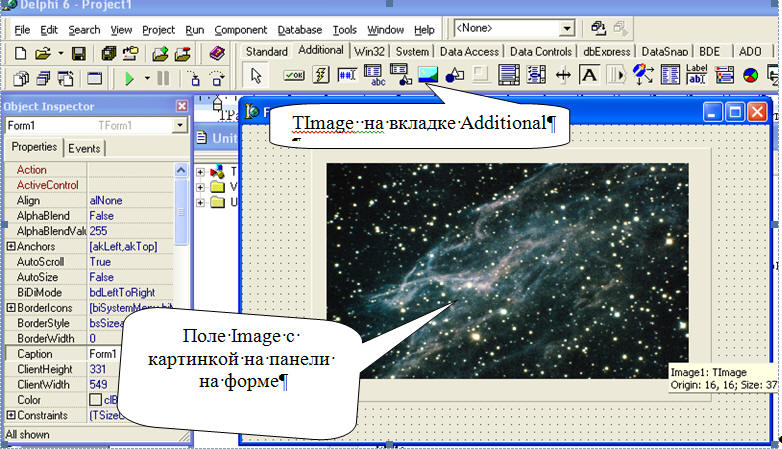Select the Splitter component icon
782x449 pixels.
coord(563,75)
